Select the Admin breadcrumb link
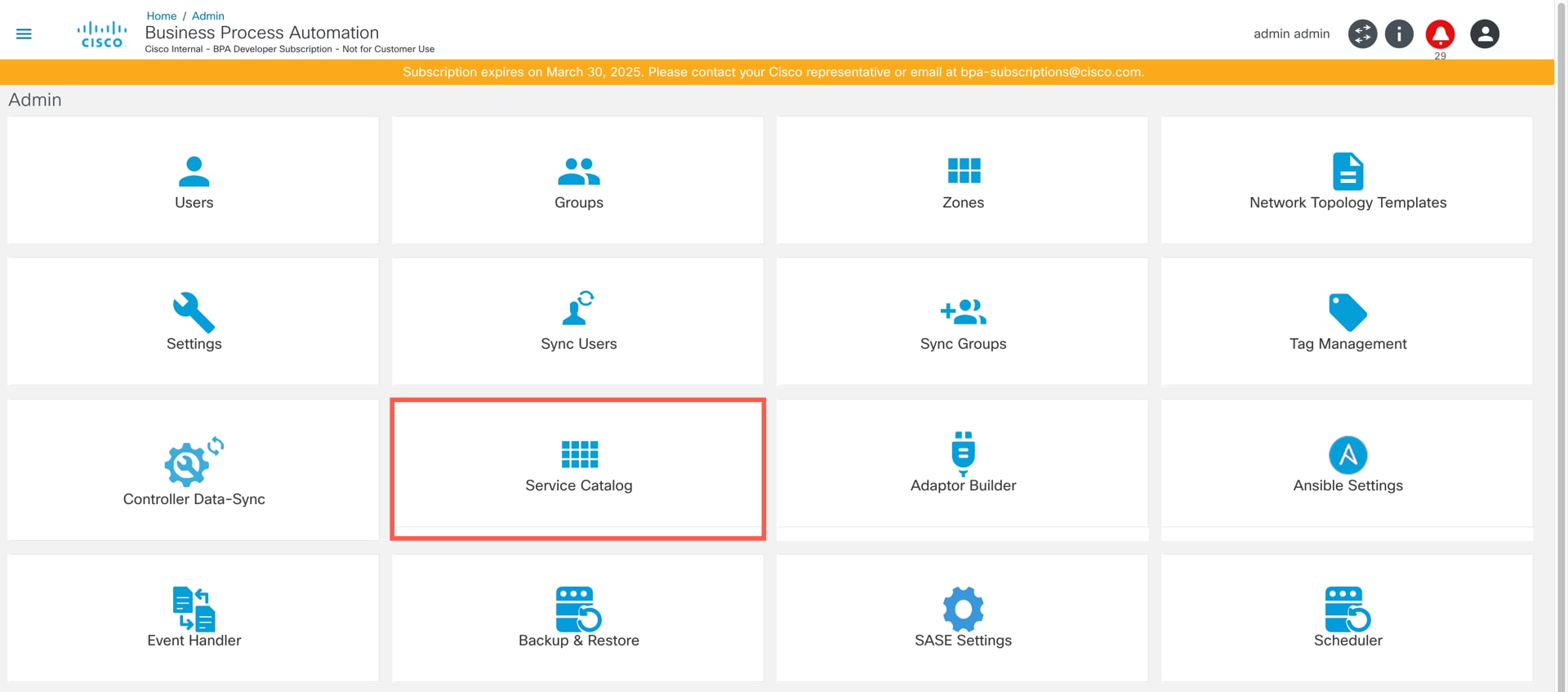The image size is (1568, 692). pos(208,16)
